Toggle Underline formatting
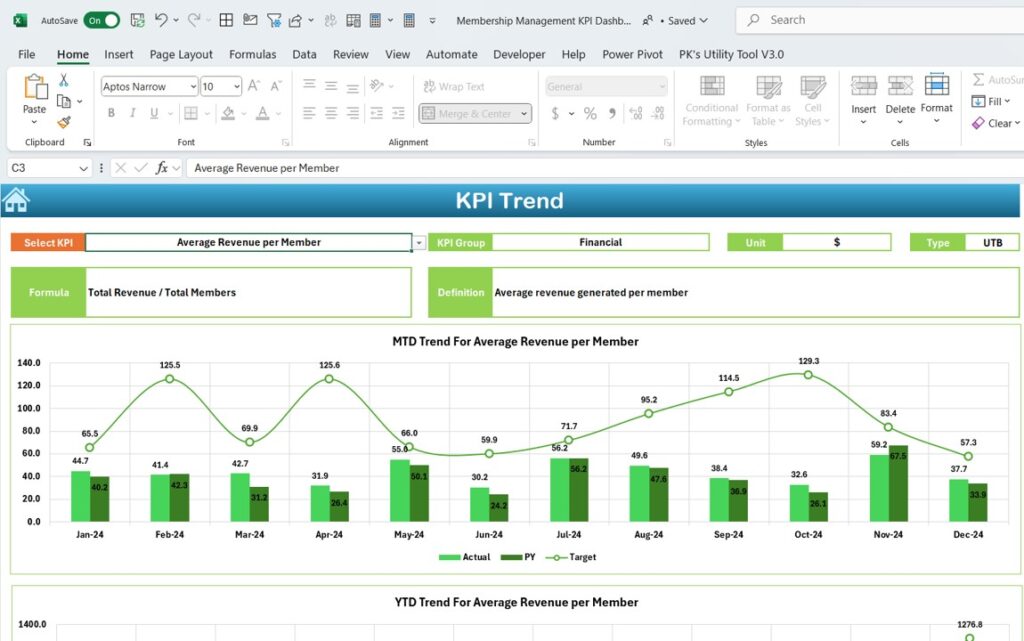Viewport: 1024px width, 641px height. click(154, 113)
